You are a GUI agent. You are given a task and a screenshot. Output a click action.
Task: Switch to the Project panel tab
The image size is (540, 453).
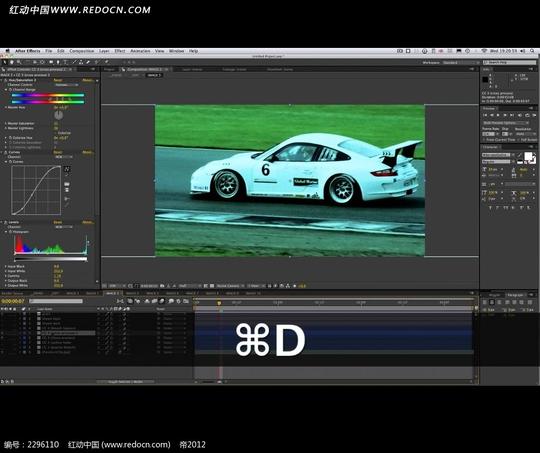[x=110, y=69]
